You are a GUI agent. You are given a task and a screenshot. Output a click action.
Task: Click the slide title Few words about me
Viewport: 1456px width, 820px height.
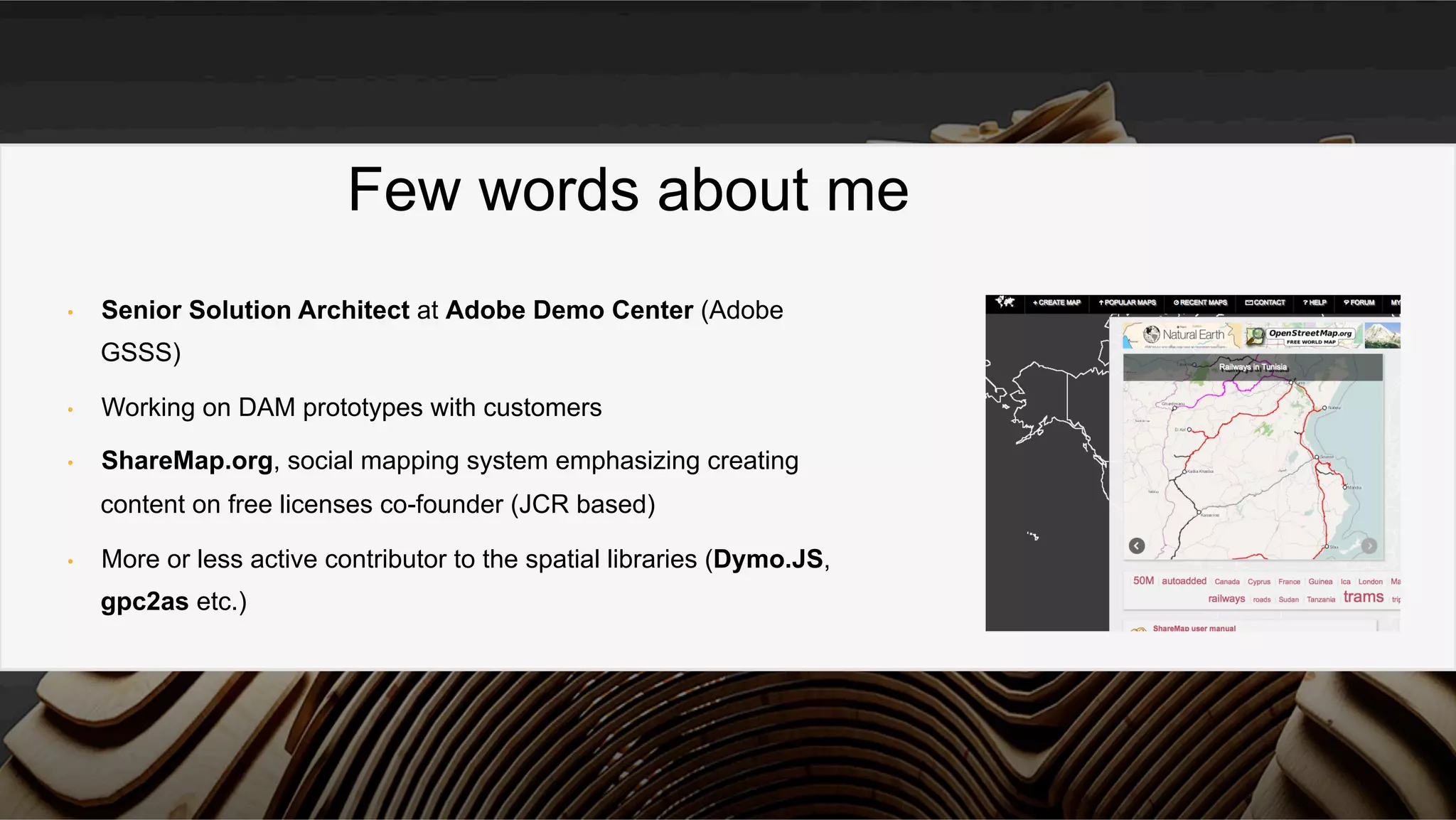(x=628, y=190)
